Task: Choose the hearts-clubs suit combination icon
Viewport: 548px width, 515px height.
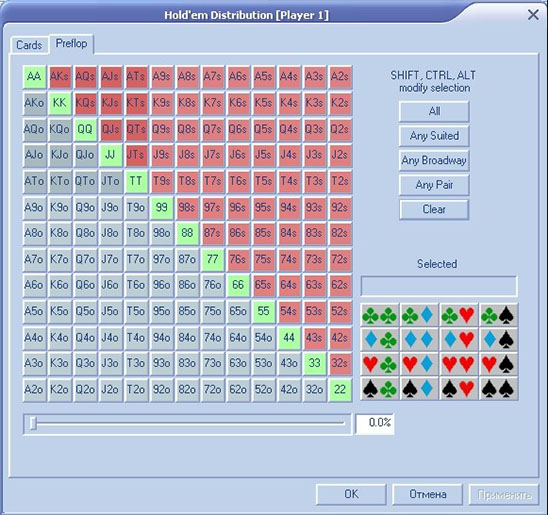Action: tap(380, 364)
